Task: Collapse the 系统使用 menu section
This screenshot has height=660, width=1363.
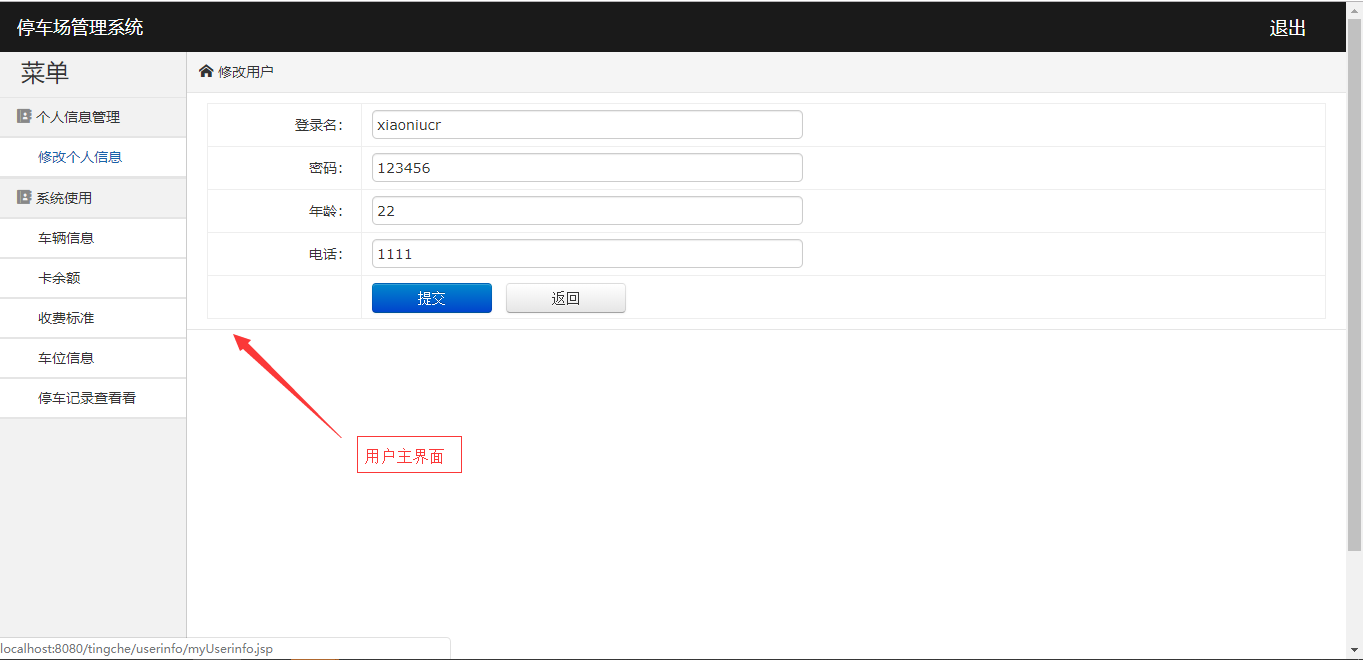Action: [93, 198]
